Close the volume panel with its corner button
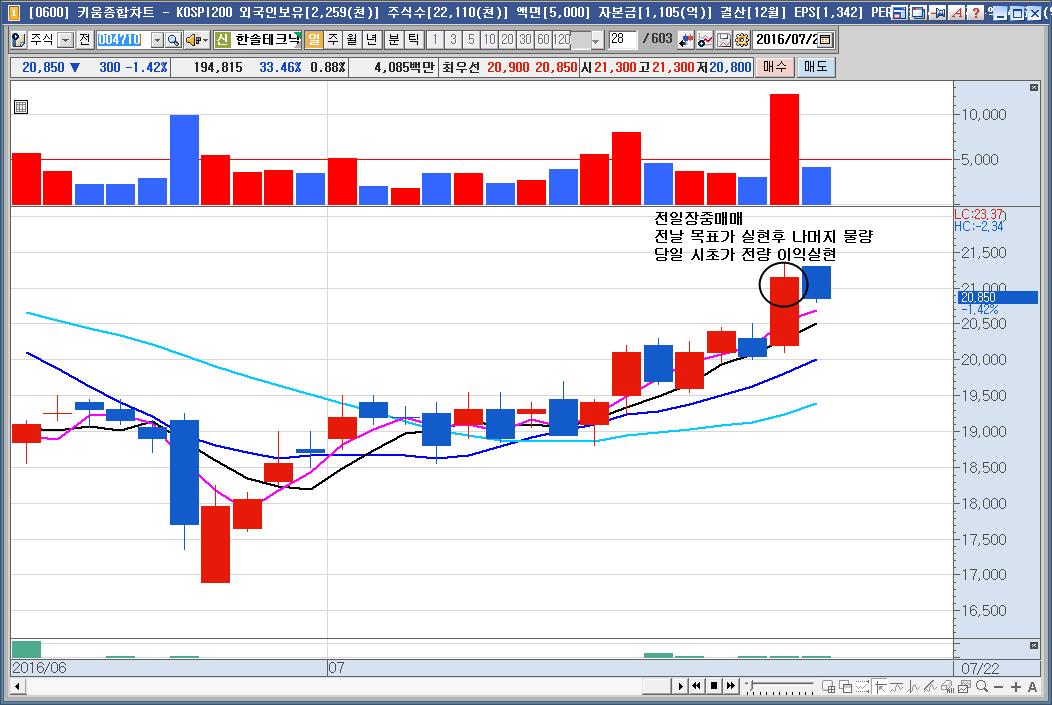Screen dimensions: 1052x705 point(1033,87)
